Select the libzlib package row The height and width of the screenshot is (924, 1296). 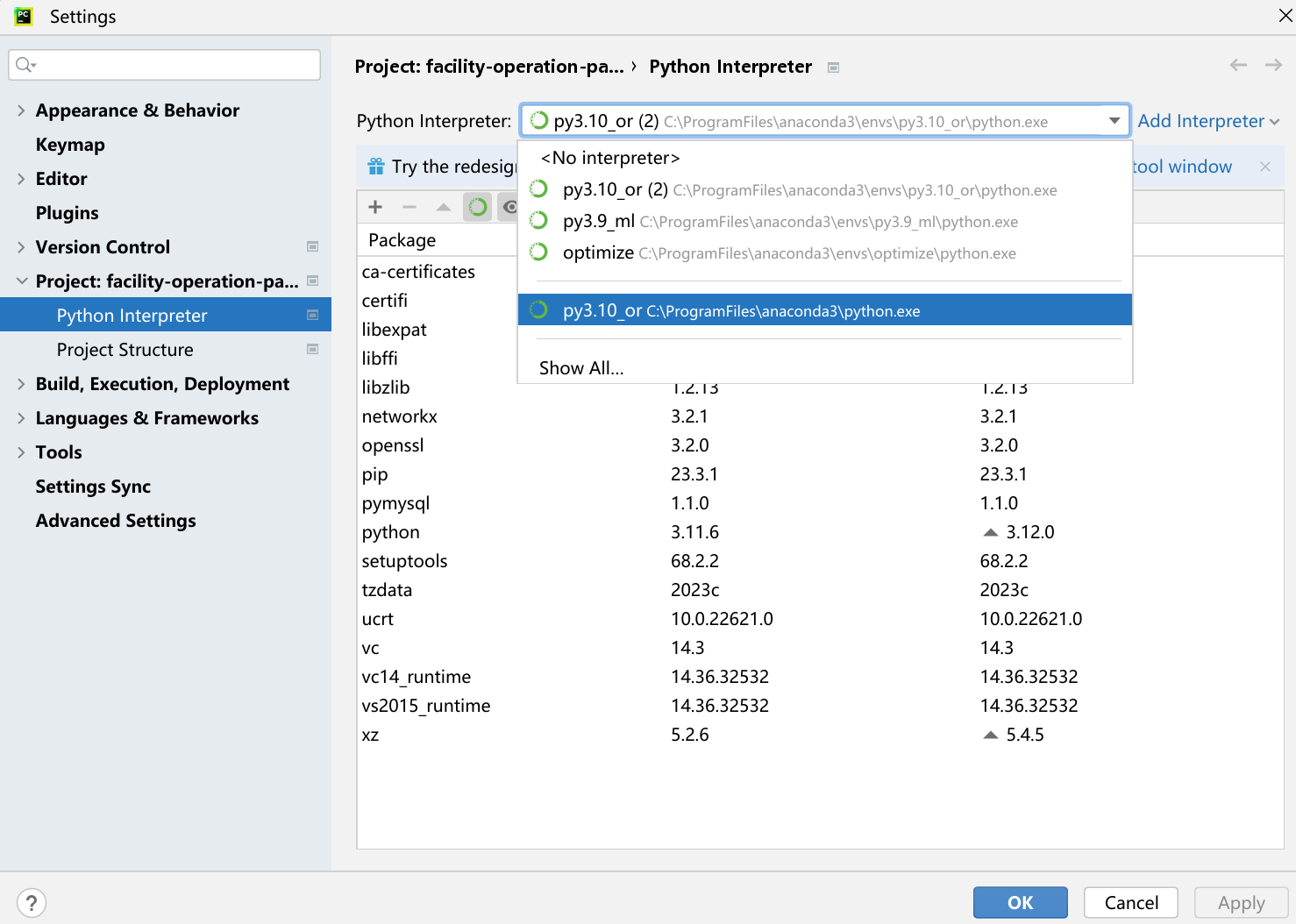[x=820, y=387]
